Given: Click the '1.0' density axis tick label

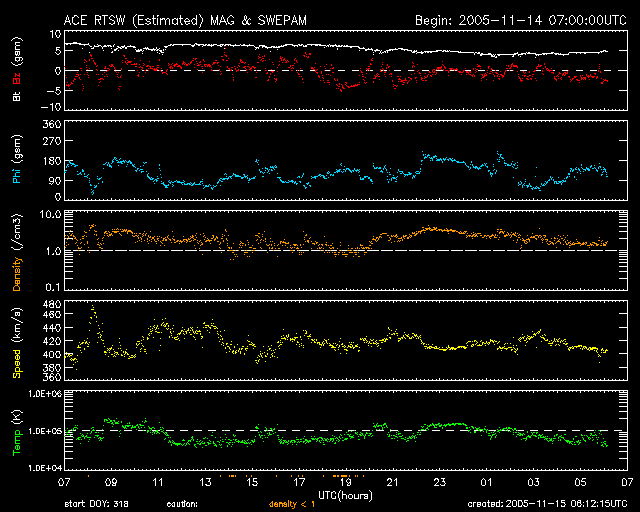Looking at the screenshot, I should 53,251.
